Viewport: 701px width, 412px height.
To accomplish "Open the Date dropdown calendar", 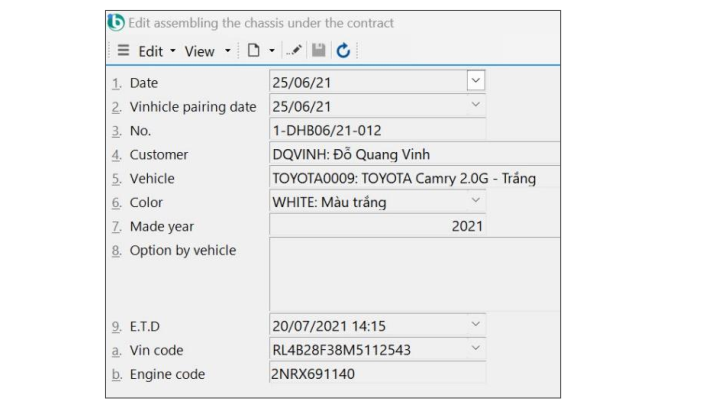I will coord(476,82).
